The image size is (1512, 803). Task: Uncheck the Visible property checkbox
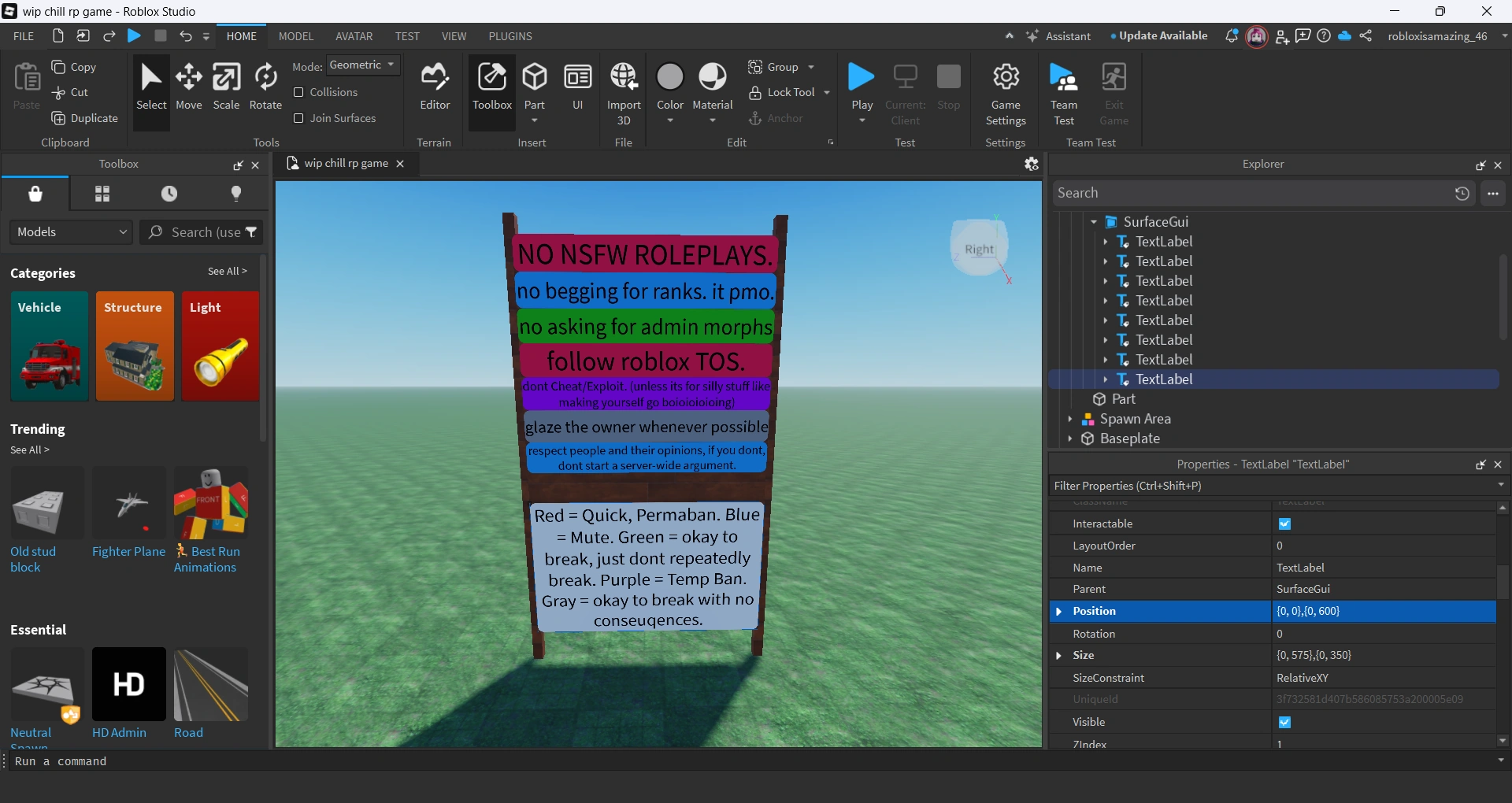pyautogui.click(x=1284, y=722)
